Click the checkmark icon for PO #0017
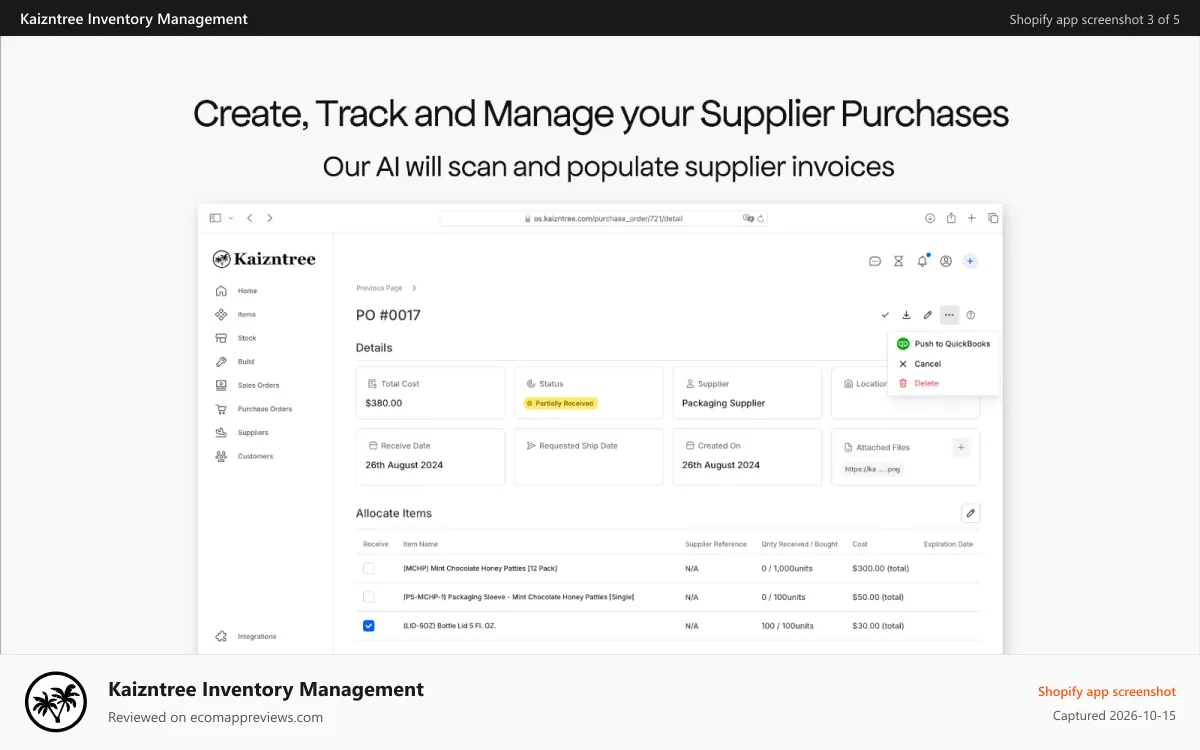Screen dimensions: 1200x750 pos(885,315)
